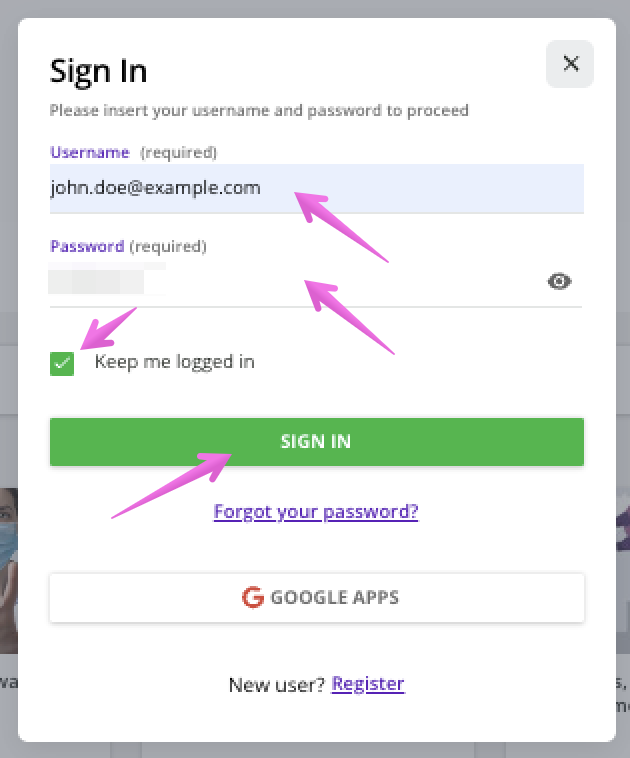Click the (required) note beside Password
The height and width of the screenshot is (758, 630).
pyautogui.click(x=168, y=246)
